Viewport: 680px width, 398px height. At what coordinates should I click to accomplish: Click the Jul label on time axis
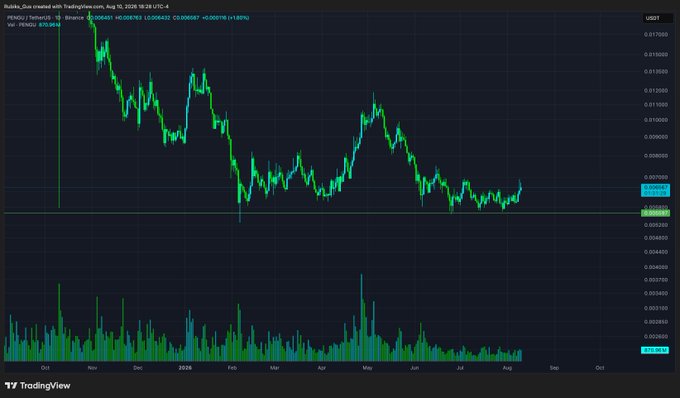[x=460, y=368]
